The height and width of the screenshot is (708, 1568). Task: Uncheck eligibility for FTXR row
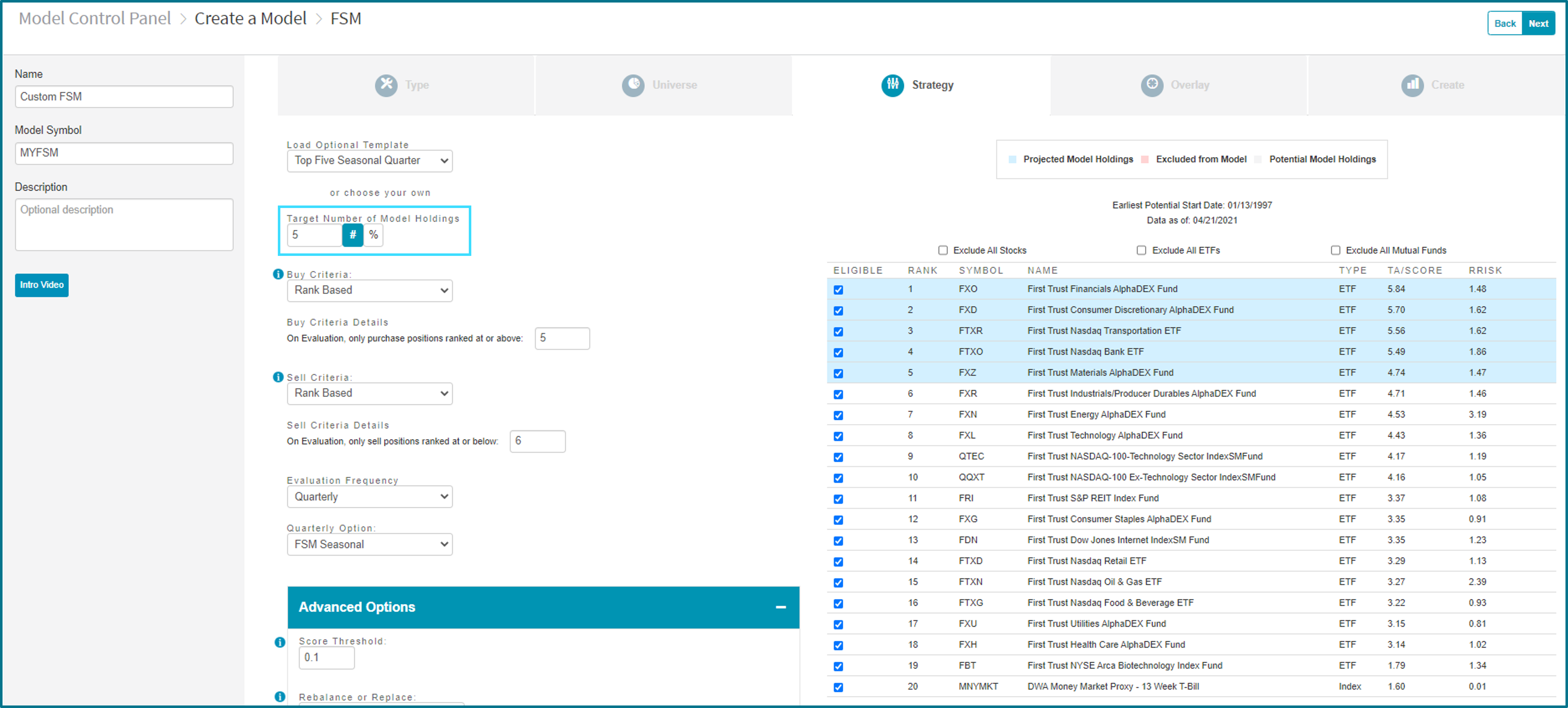pyautogui.click(x=838, y=332)
